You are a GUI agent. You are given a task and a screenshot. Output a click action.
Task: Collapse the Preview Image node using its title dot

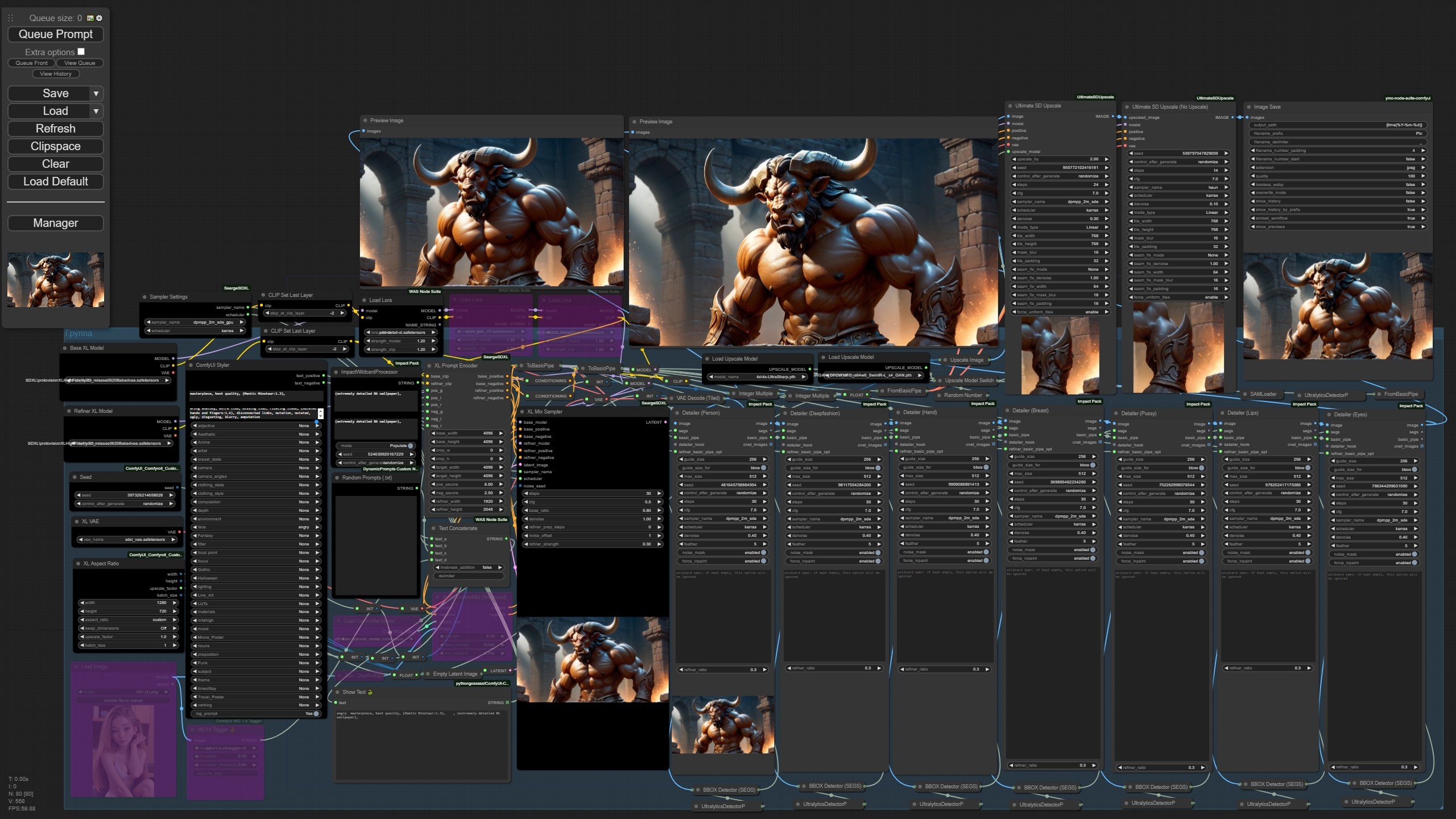[365, 121]
